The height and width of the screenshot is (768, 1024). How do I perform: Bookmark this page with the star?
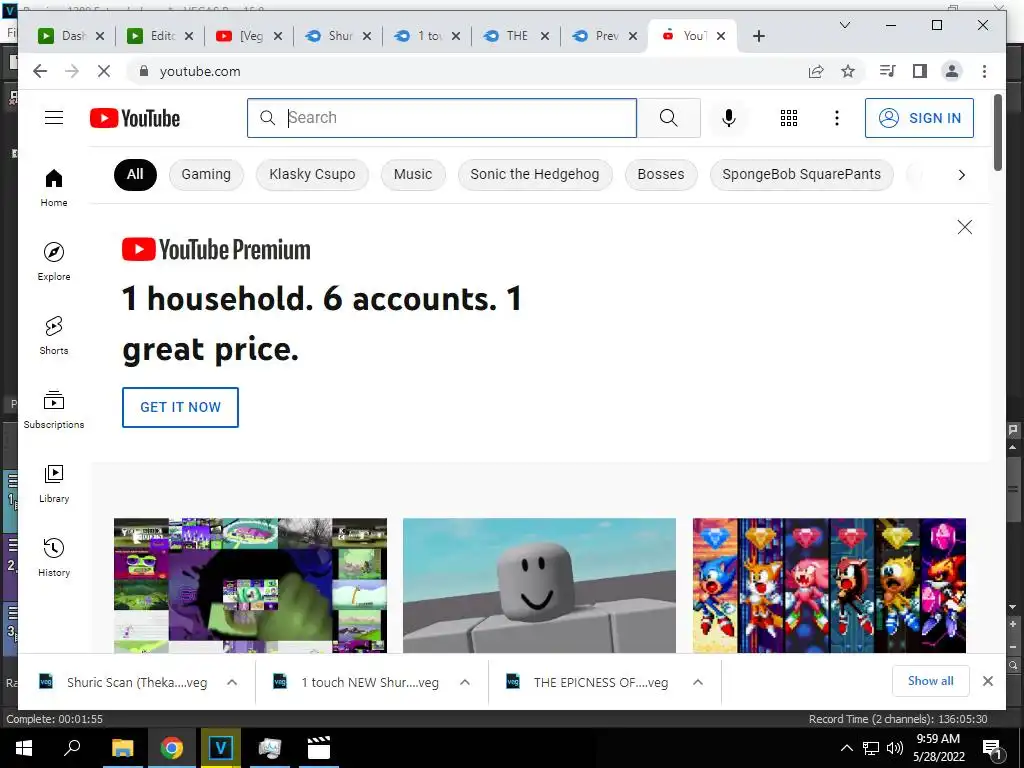pyautogui.click(x=848, y=71)
